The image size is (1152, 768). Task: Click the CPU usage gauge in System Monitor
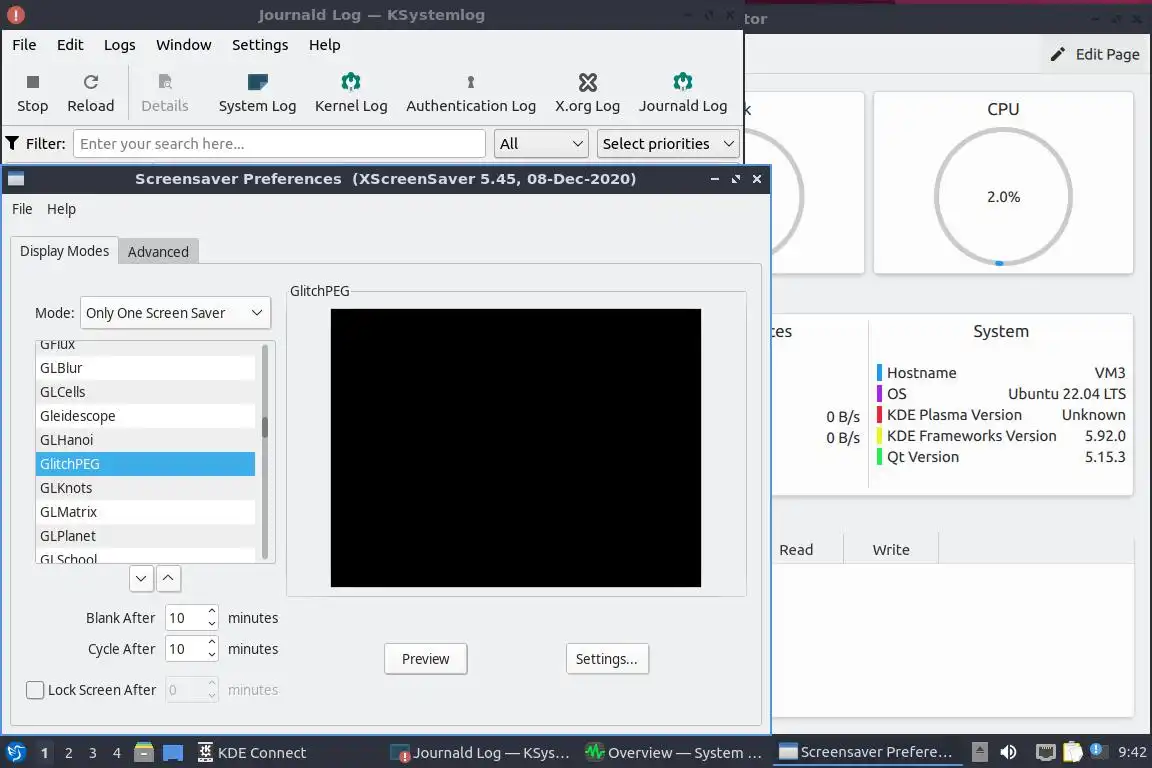1003,197
